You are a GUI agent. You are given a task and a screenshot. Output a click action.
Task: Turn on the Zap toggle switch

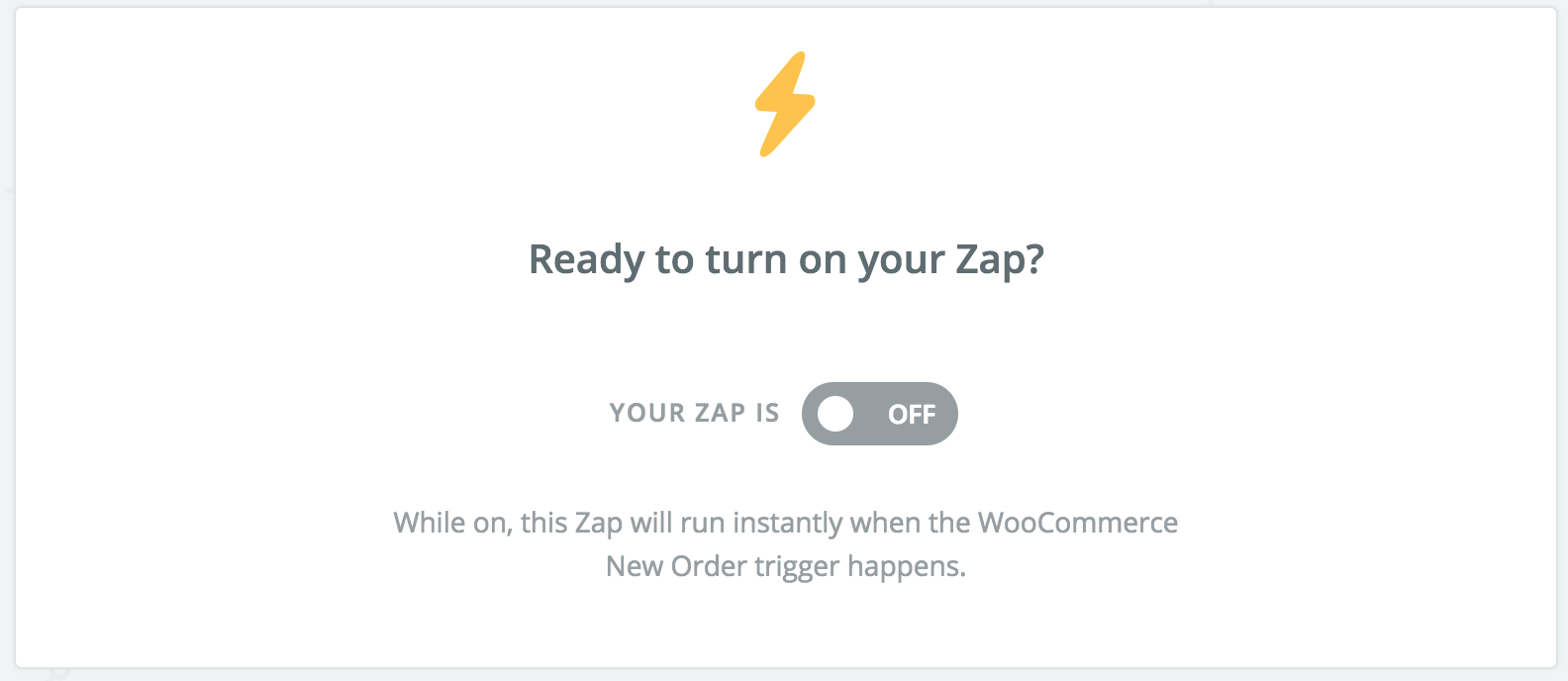tap(879, 414)
